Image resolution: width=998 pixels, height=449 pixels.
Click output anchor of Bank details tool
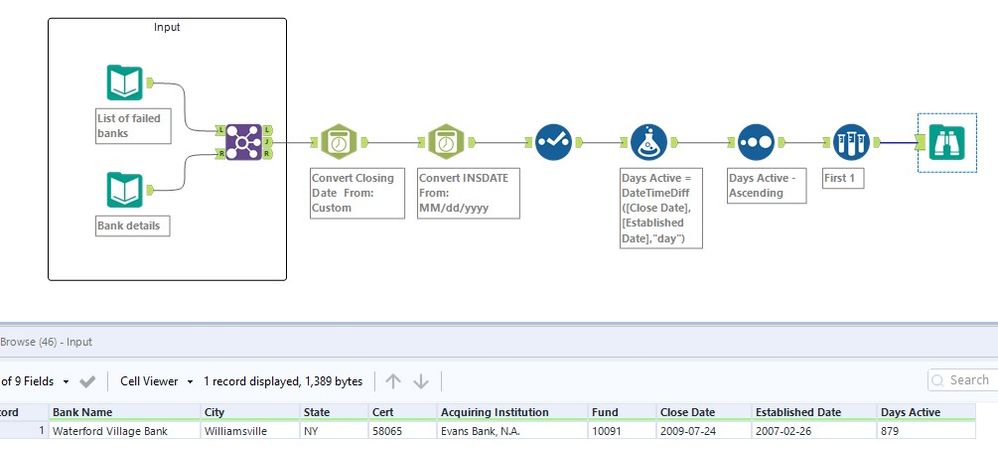150,190
